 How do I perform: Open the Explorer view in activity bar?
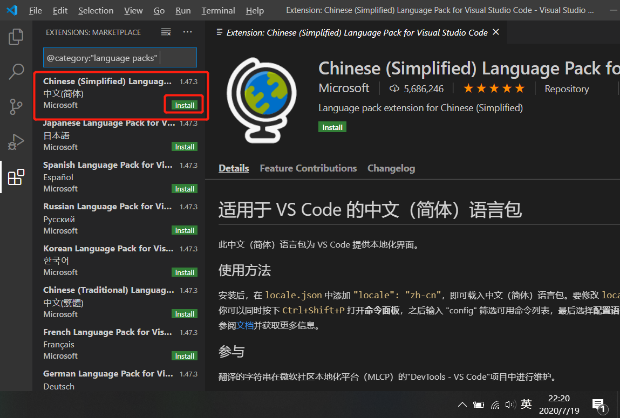(16, 37)
